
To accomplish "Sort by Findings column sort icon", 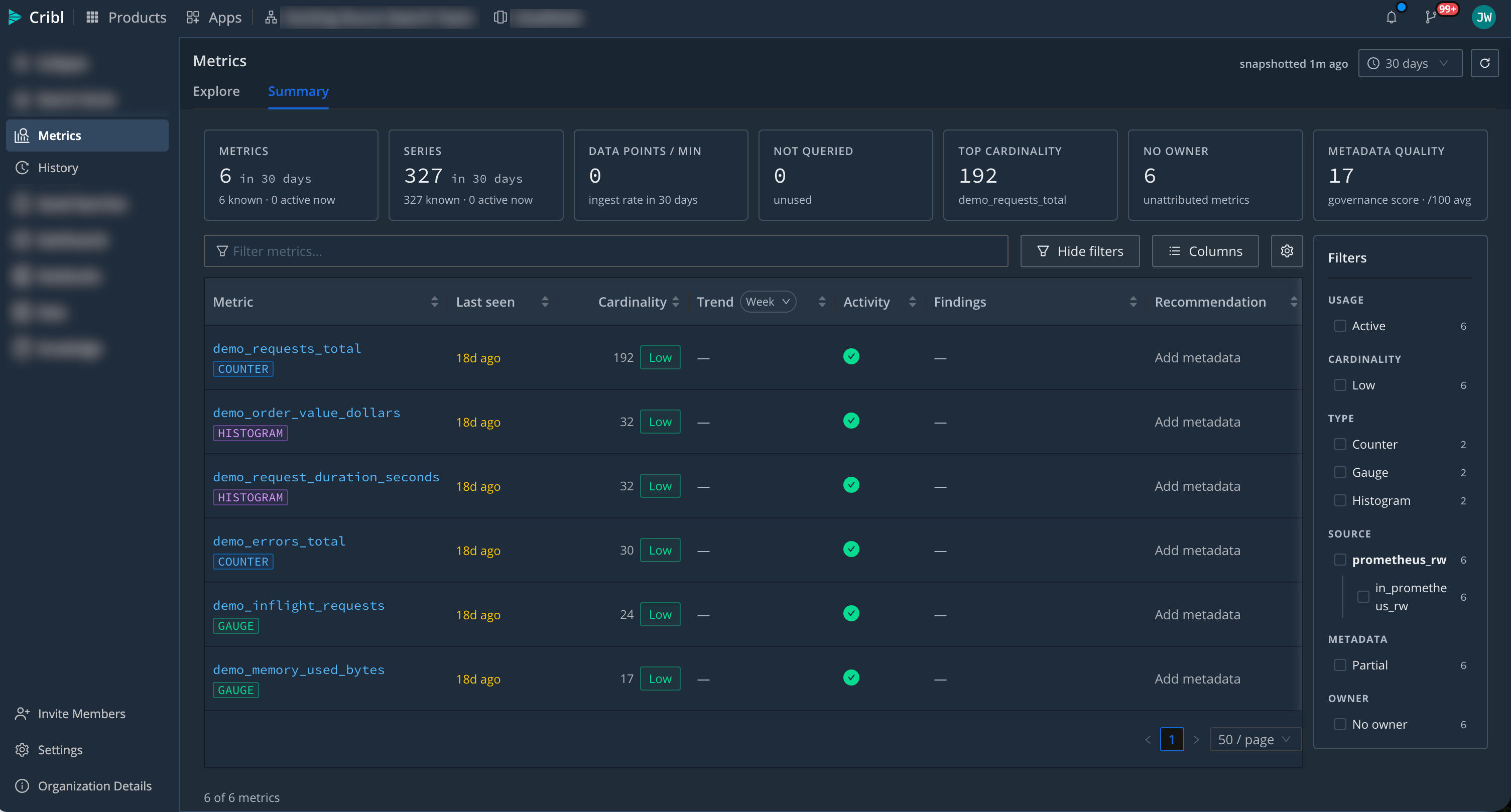I will (x=1134, y=302).
